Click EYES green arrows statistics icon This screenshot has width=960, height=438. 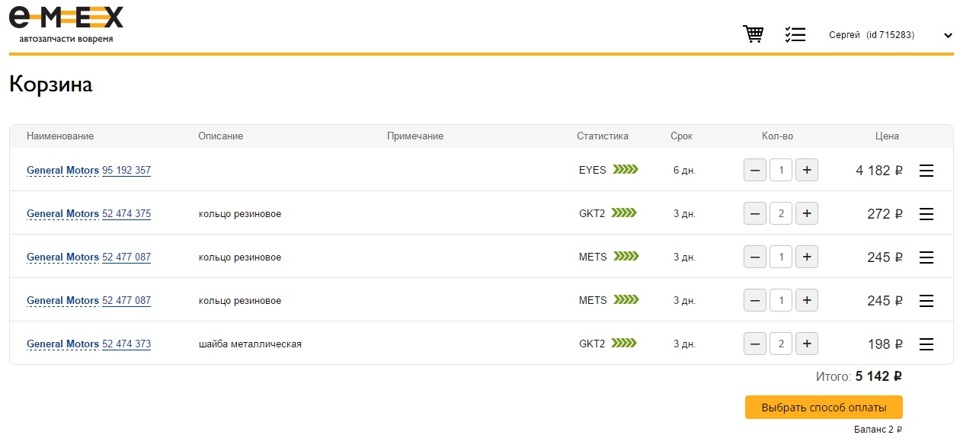625,170
